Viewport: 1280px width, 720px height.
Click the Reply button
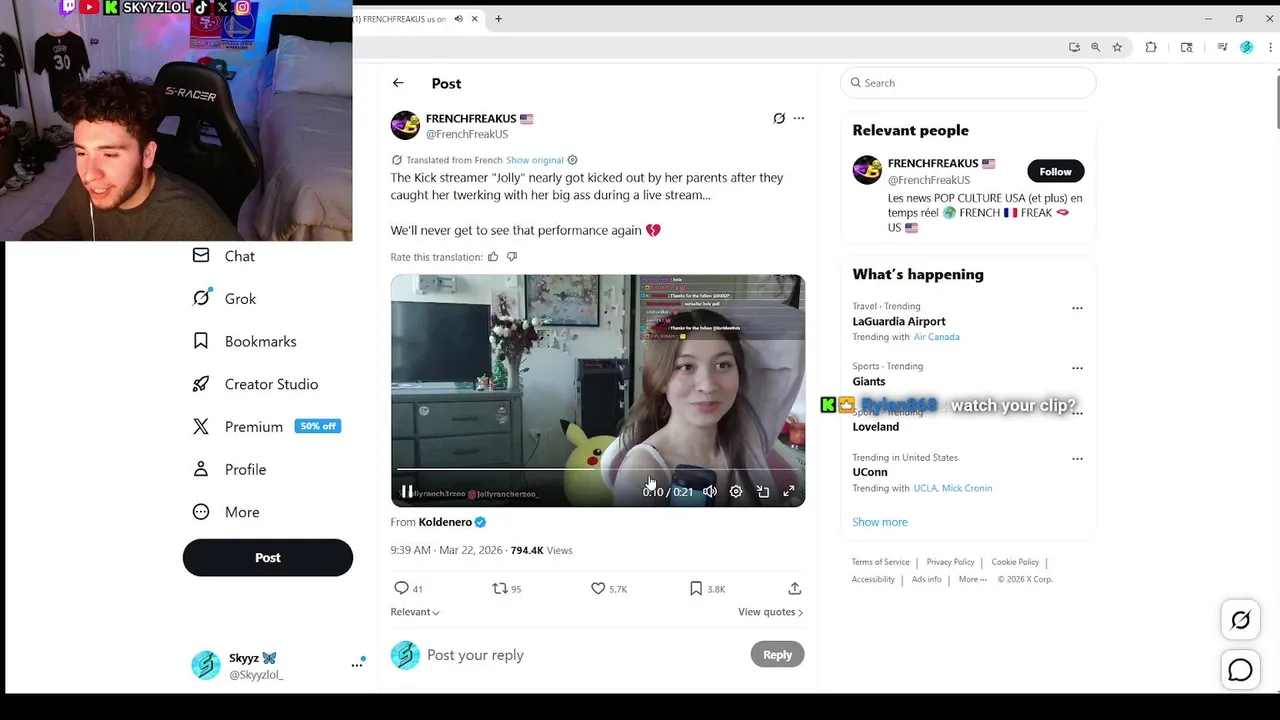click(777, 654)
